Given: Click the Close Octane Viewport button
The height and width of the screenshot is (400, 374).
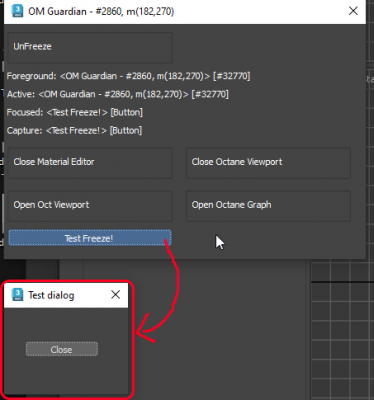Looking at the screenshot, I should (268, 163).
